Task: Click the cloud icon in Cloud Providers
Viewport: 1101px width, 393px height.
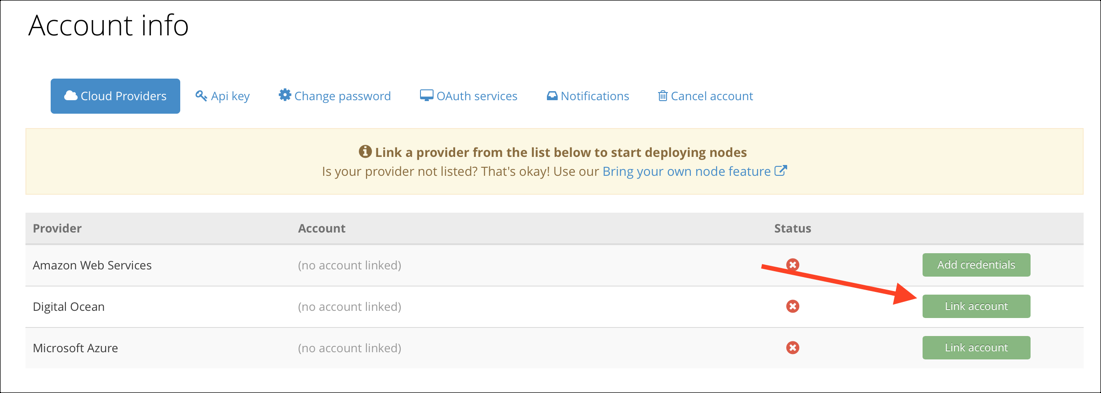Action: point(70,95)
